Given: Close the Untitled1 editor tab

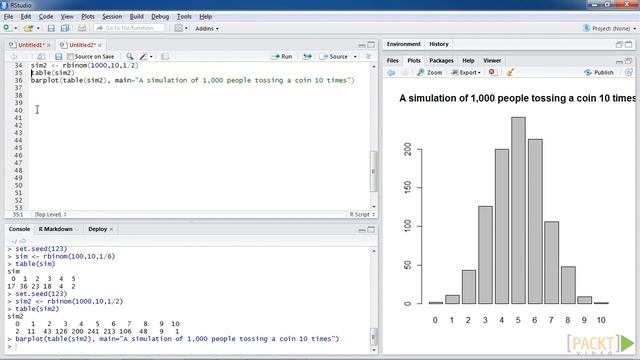Looking at the screenshot, I should pyautogui.click(x=49, y=45).
